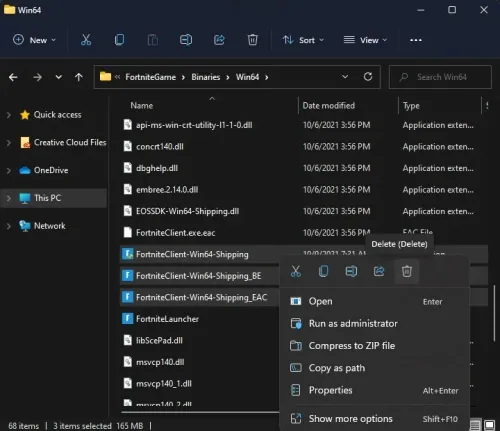Click the folder icon in the address bar
500x431 pixels.
[x=105, y=77]
